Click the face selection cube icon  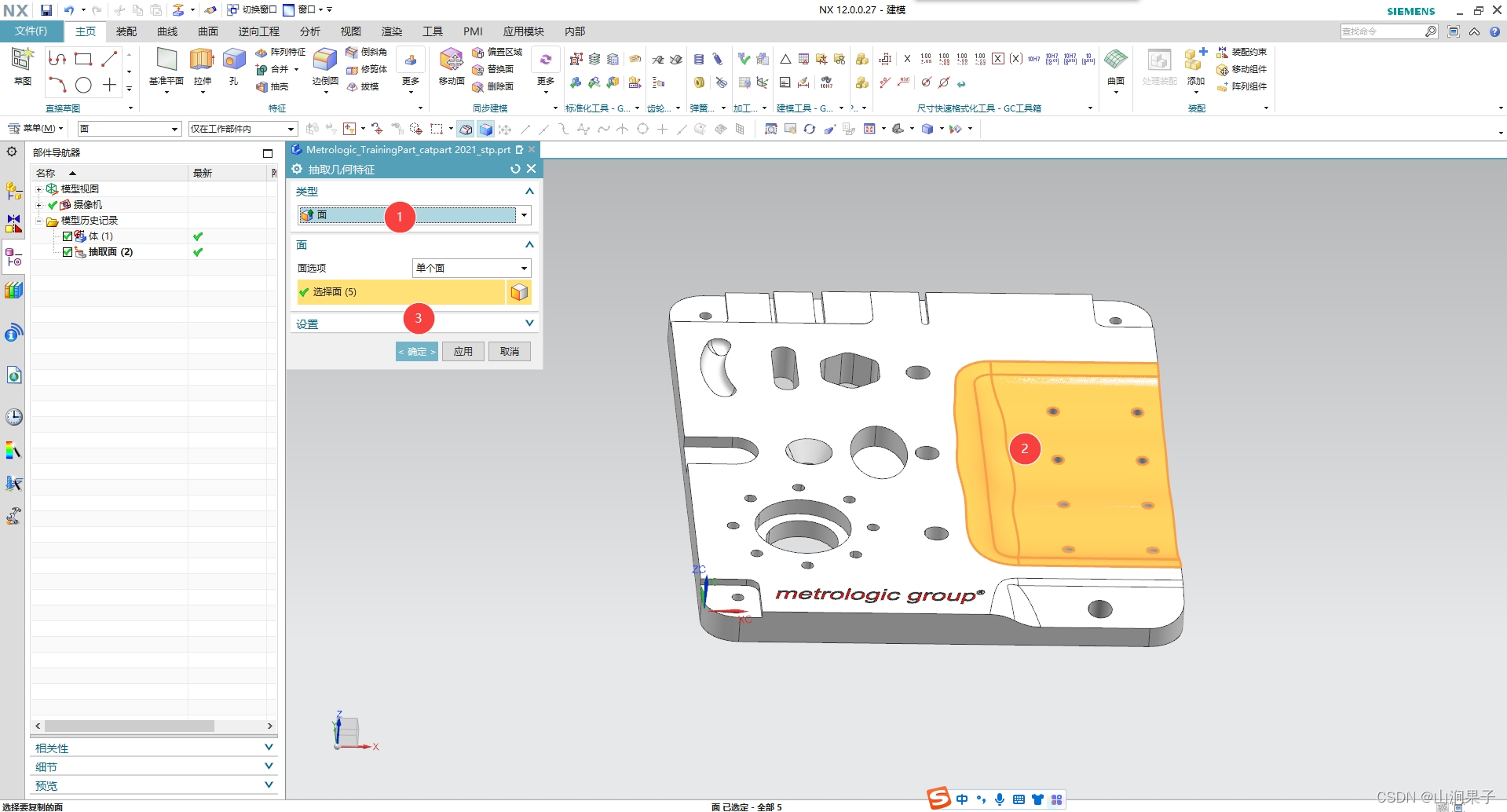coord(518,292)
